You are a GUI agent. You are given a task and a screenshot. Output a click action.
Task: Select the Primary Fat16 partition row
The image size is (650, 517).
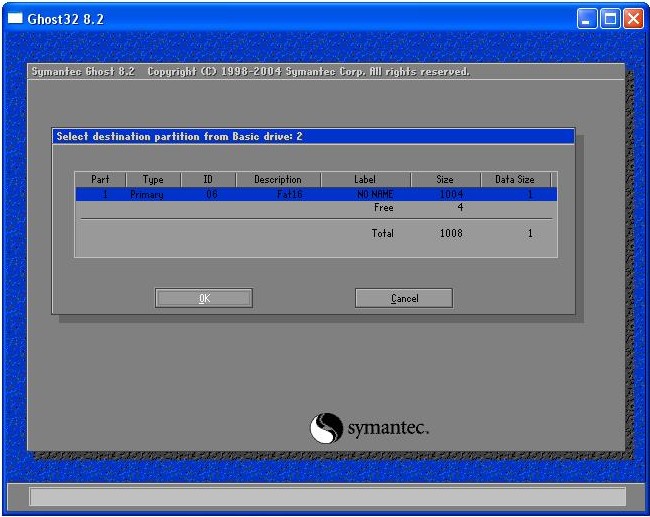pyautogui.click(x=316, y=194)
